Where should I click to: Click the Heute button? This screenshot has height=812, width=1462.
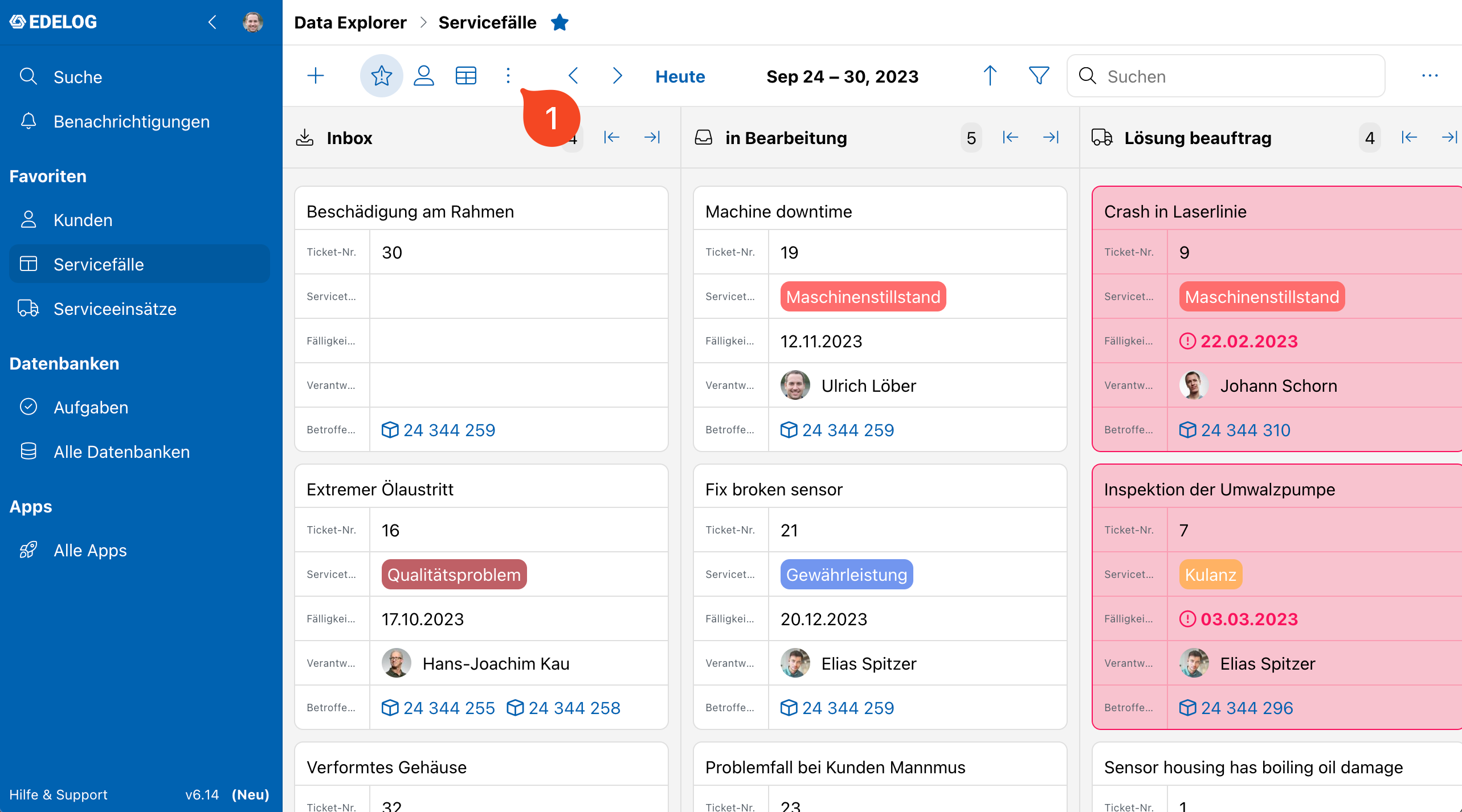click(x=680, y=76)
